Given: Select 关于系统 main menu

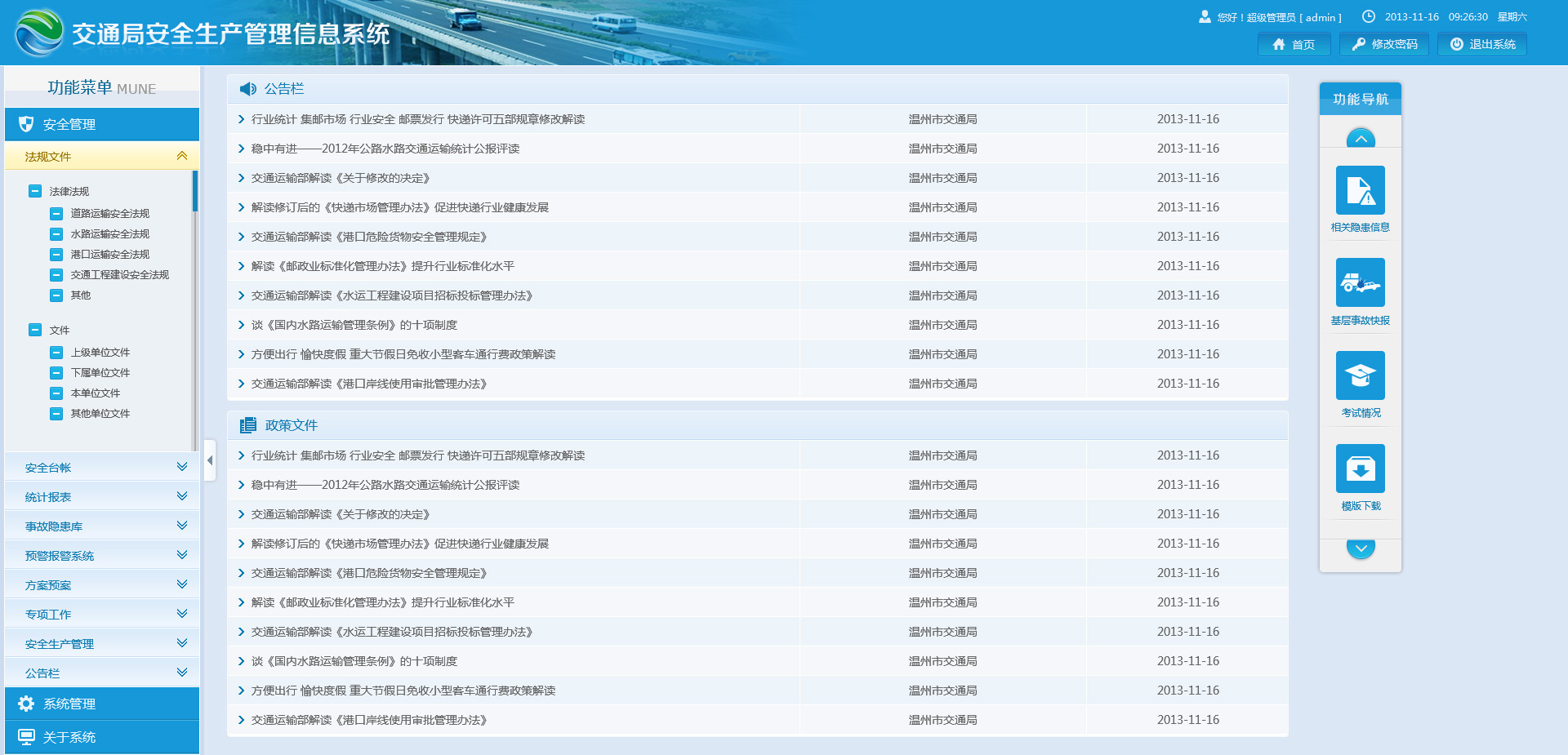Looking at the screenshot, I should coord(102,737).
